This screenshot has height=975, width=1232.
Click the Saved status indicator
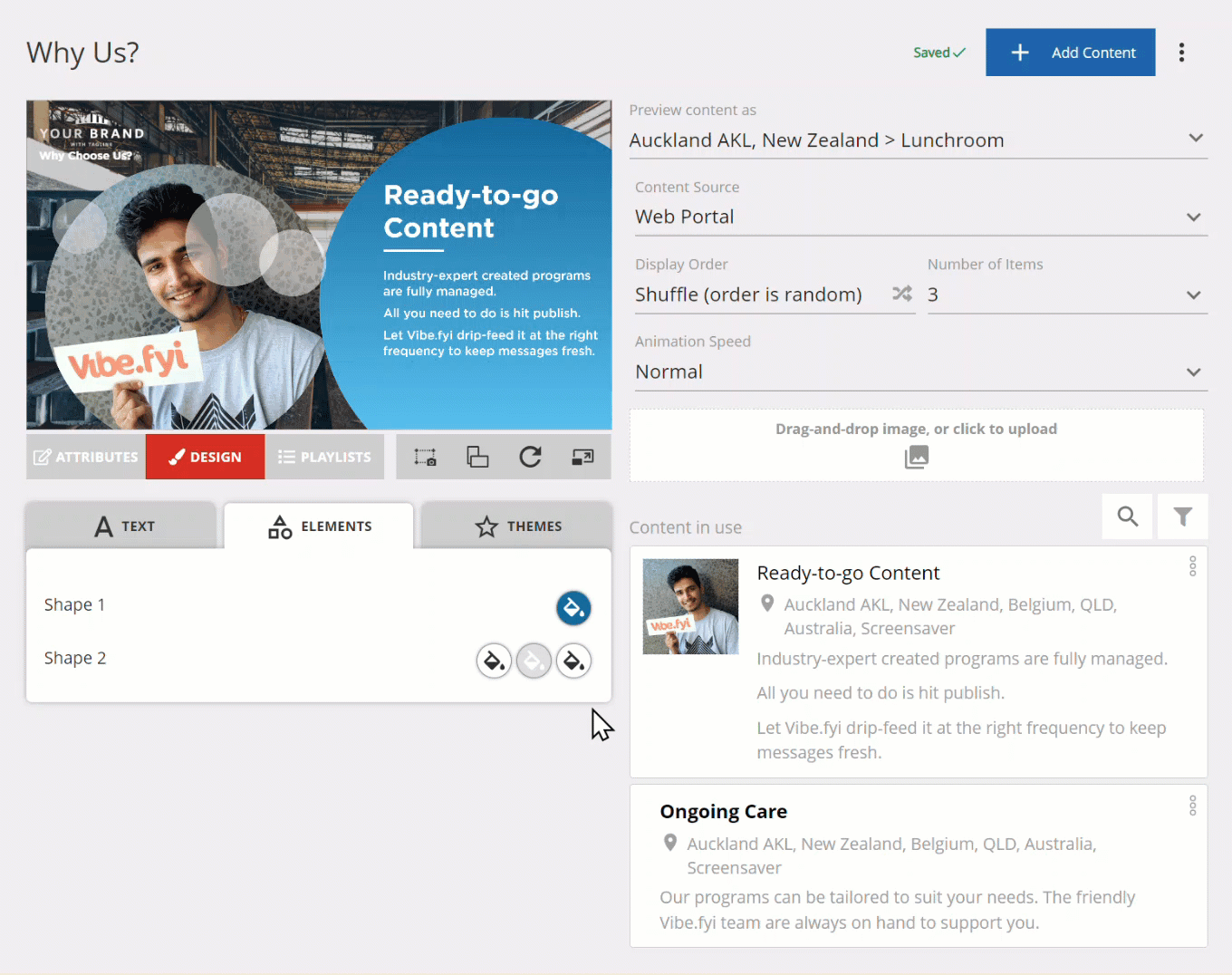pos(939,53)
